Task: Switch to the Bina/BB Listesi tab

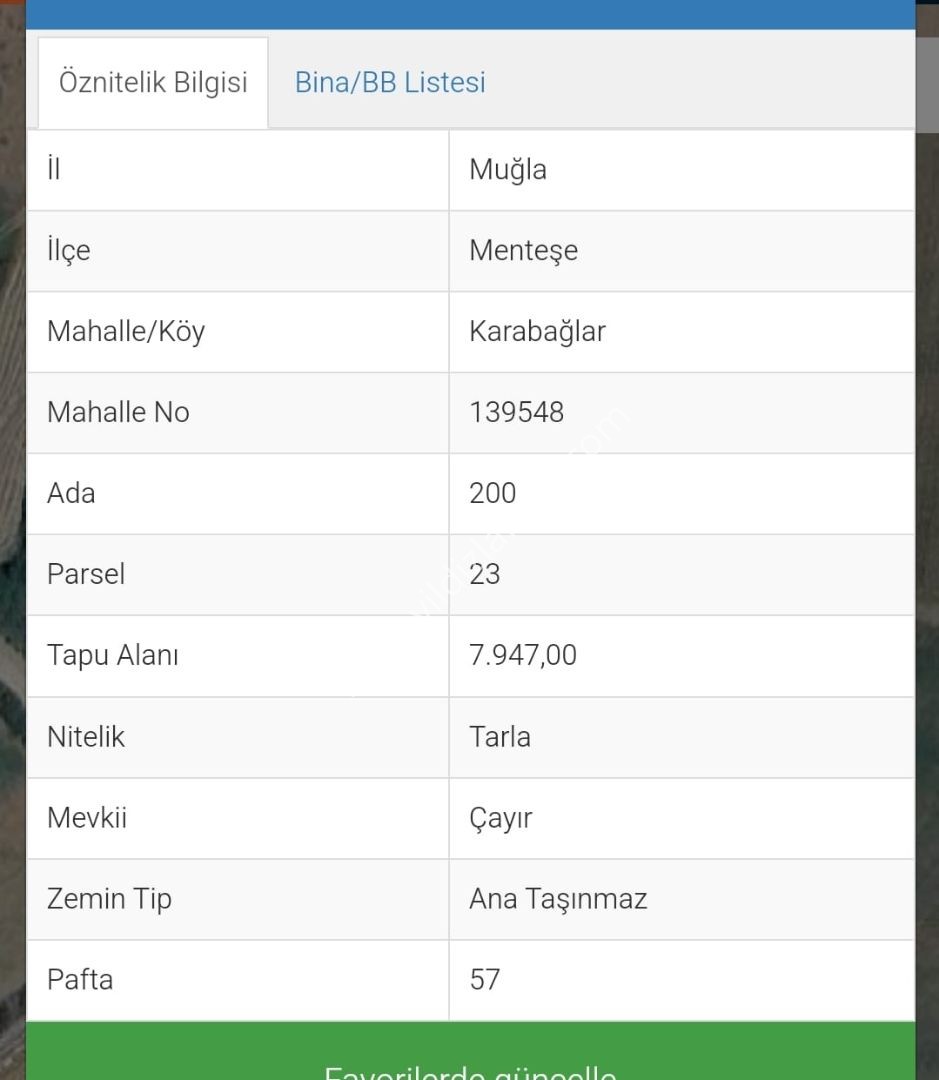Action: (x=390, y=82)
